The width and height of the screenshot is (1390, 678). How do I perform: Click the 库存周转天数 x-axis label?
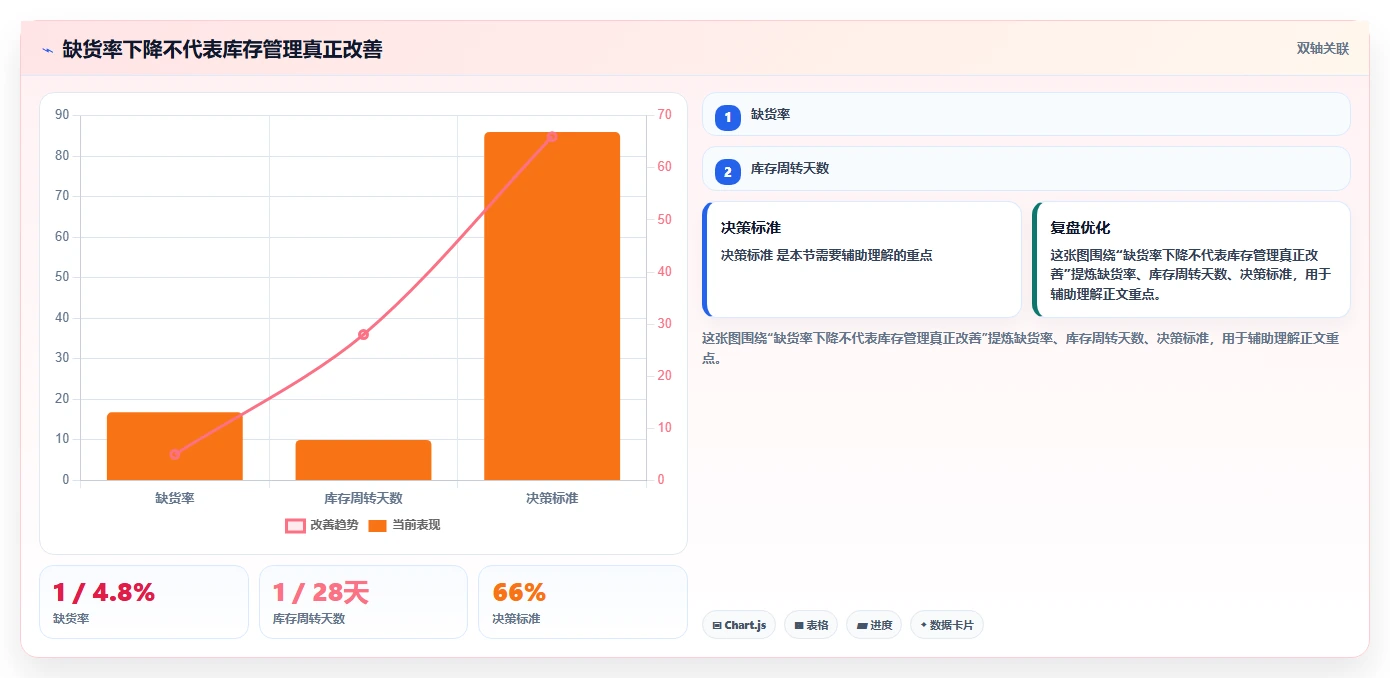[363, 498]
